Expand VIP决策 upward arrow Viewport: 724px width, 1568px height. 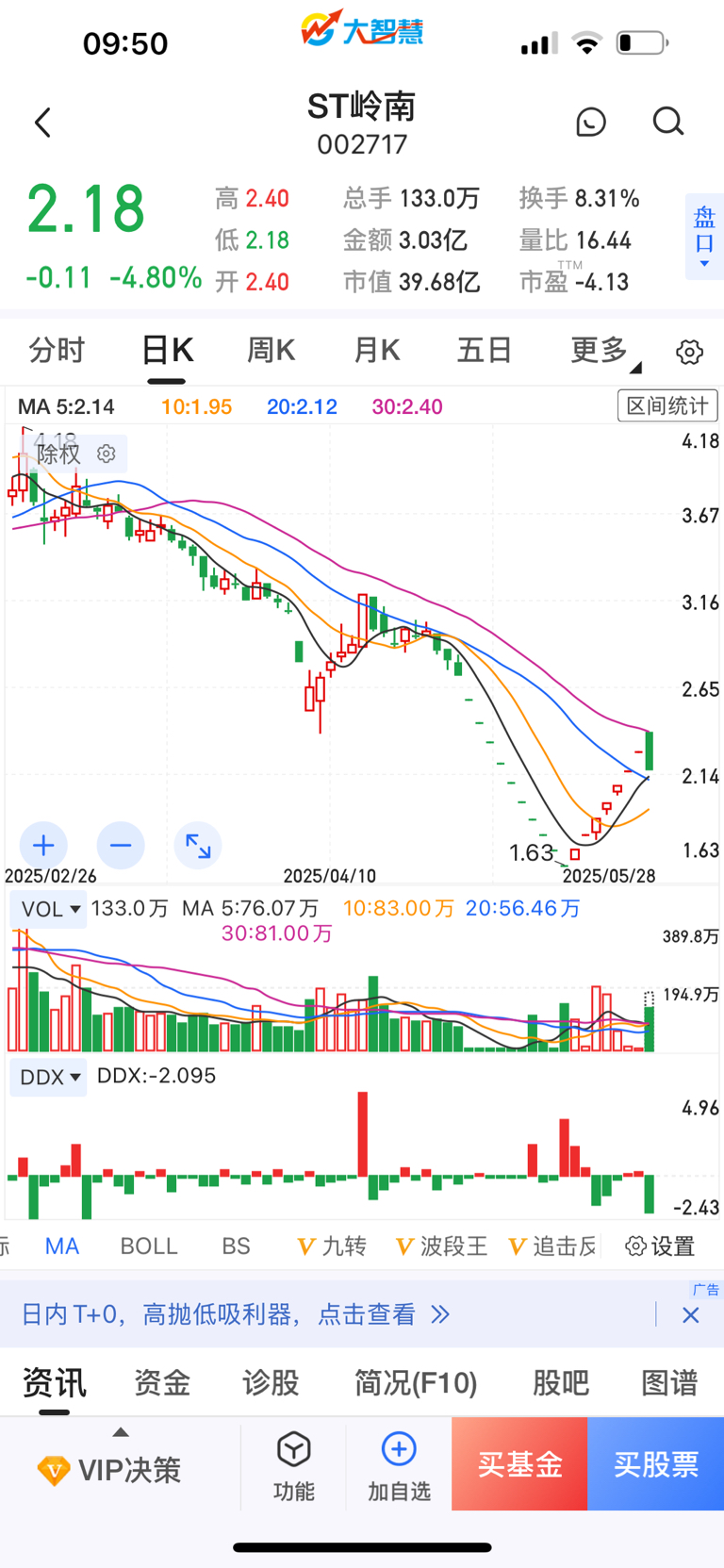click(x=120, y=1432)
